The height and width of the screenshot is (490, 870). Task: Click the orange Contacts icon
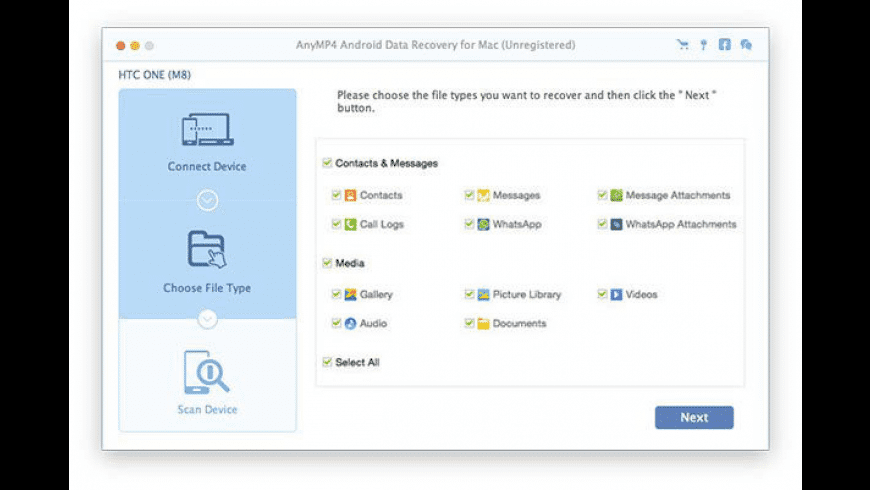[x=350, y=195]
